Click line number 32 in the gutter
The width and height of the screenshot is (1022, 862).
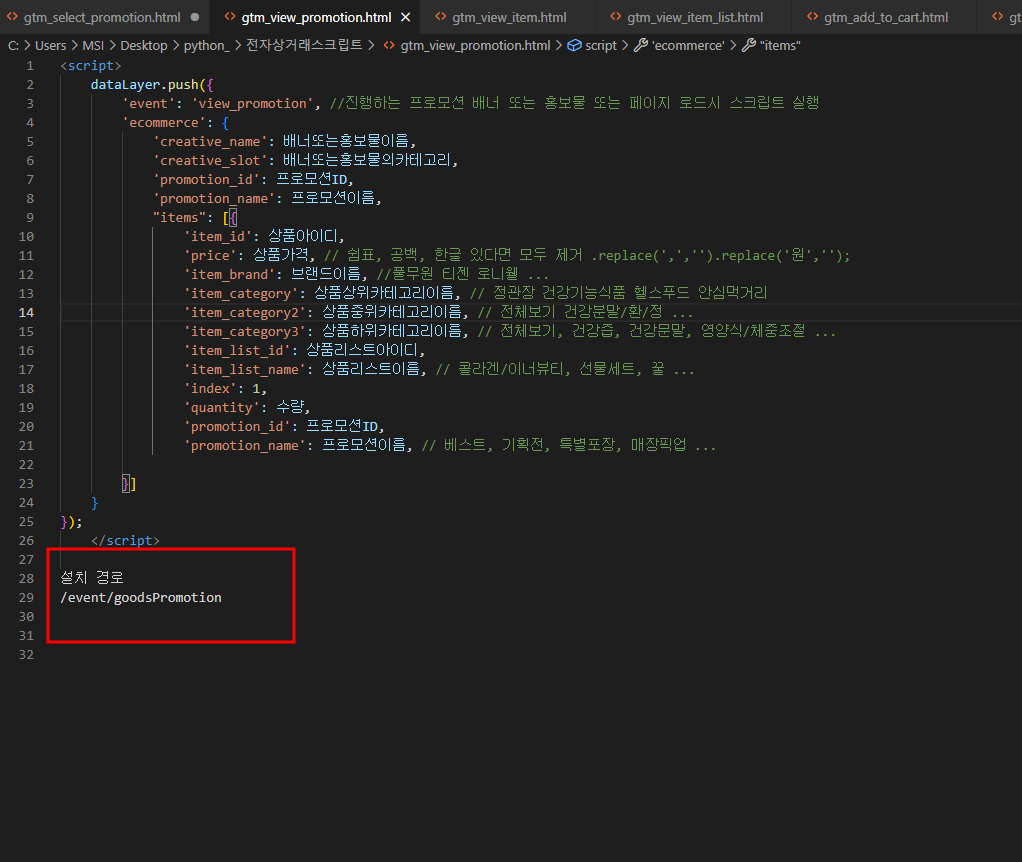(26, 654)
